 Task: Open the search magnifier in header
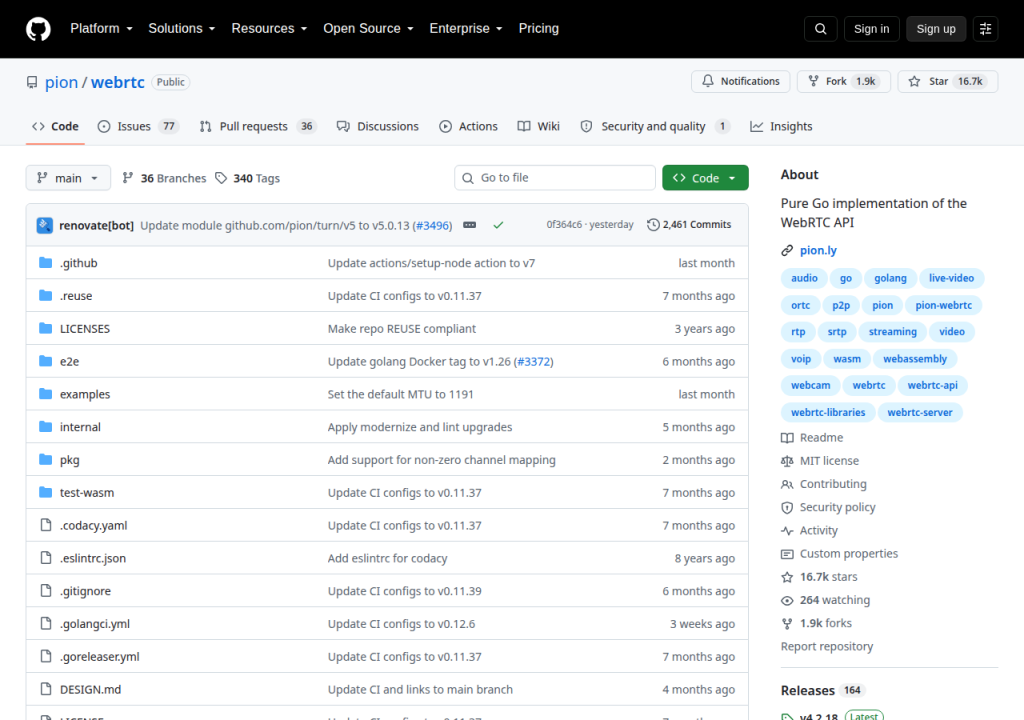[820, 29]
